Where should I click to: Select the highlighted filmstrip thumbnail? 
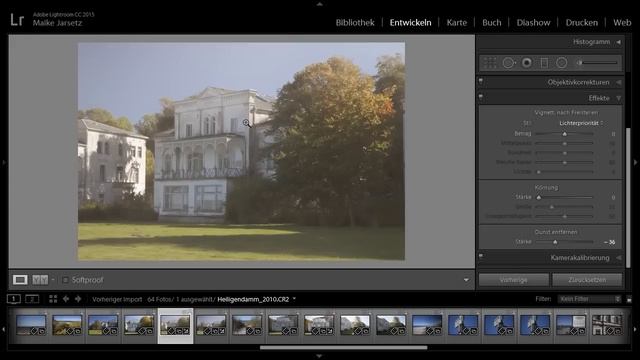tap(175, 325)
